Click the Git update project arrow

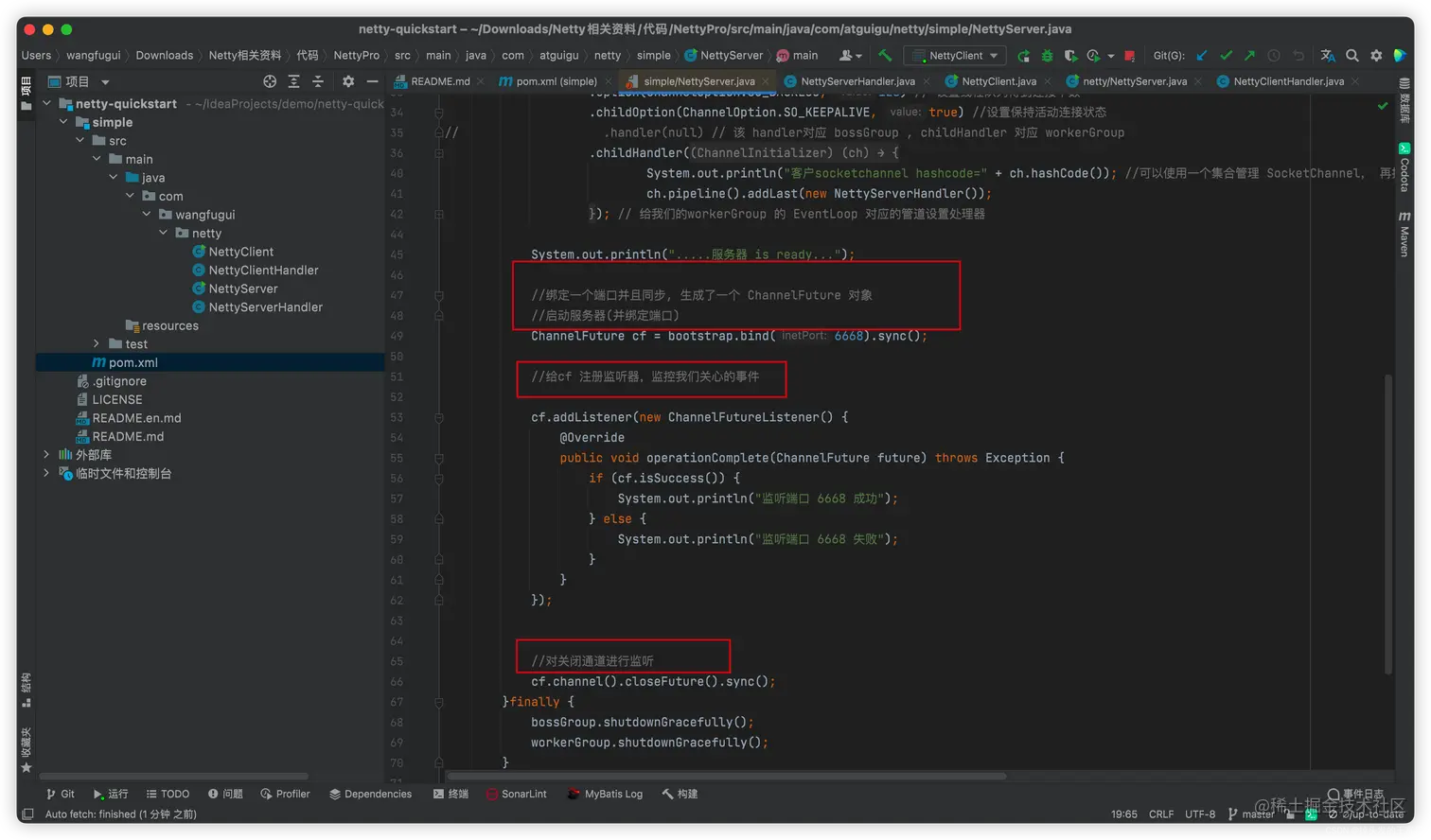click(1202, 56)
